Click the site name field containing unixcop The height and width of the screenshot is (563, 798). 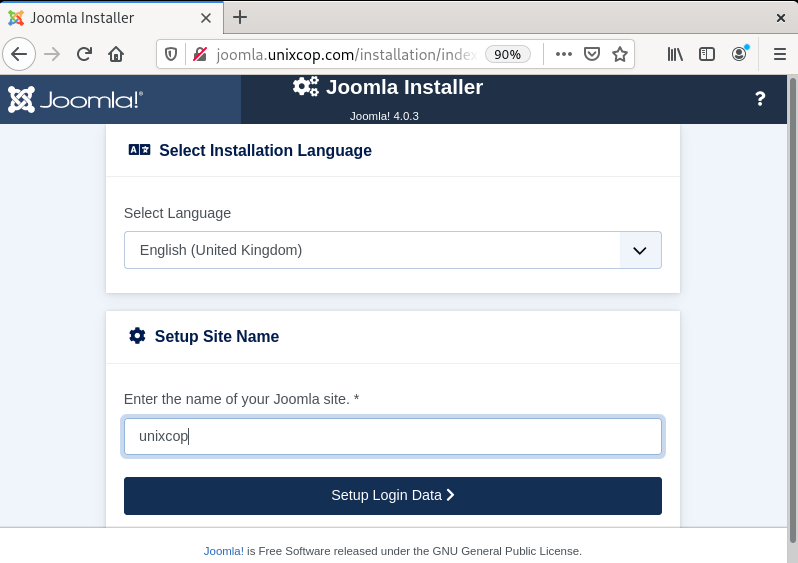(x=392, y=436)
